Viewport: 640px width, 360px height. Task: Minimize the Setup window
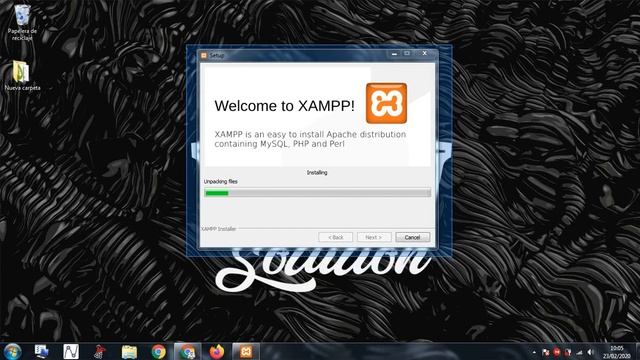coord(394,53)
